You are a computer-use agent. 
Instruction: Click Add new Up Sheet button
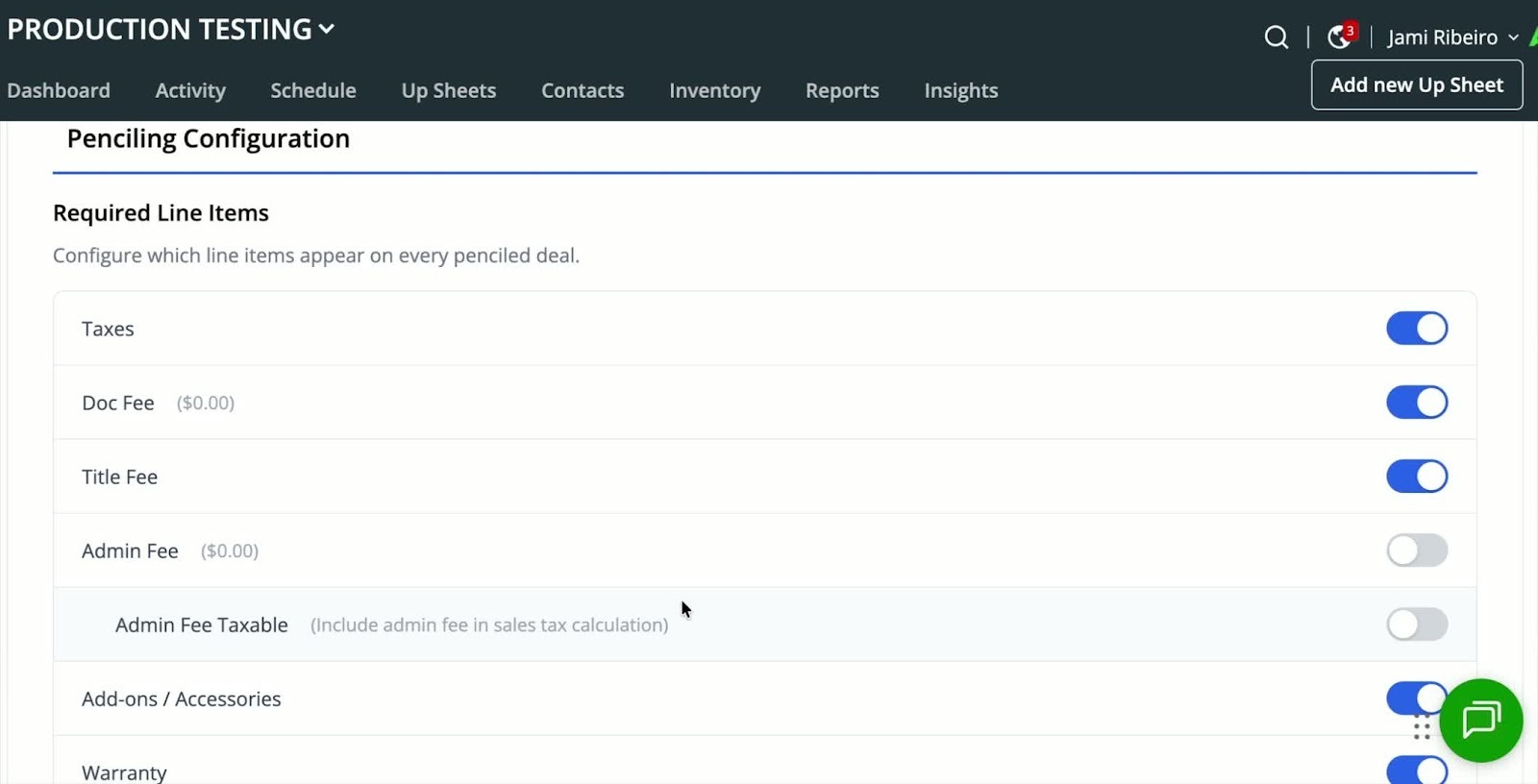coord(1416,85)
